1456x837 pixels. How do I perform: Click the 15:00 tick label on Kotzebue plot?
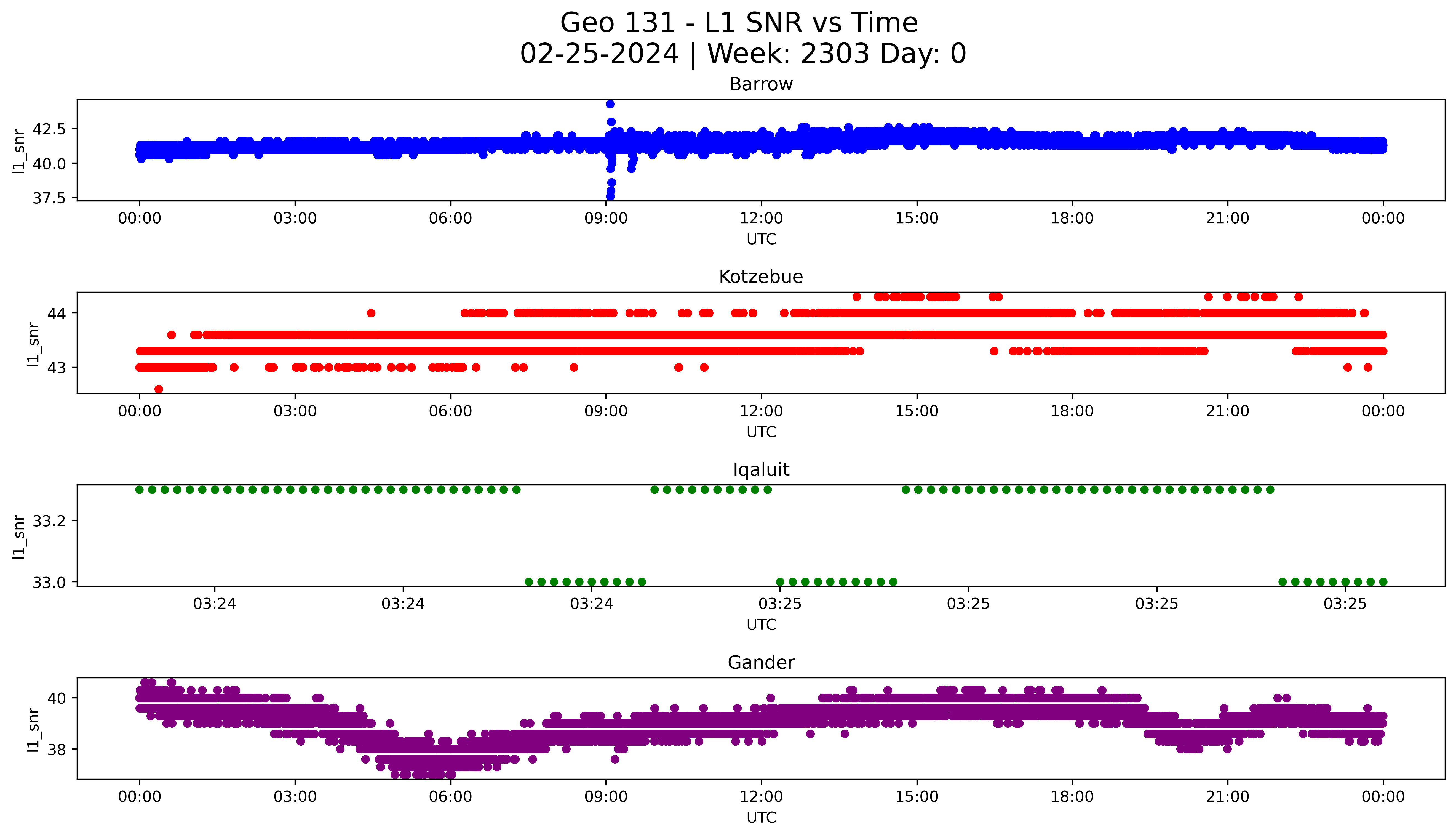click(917, 411)
